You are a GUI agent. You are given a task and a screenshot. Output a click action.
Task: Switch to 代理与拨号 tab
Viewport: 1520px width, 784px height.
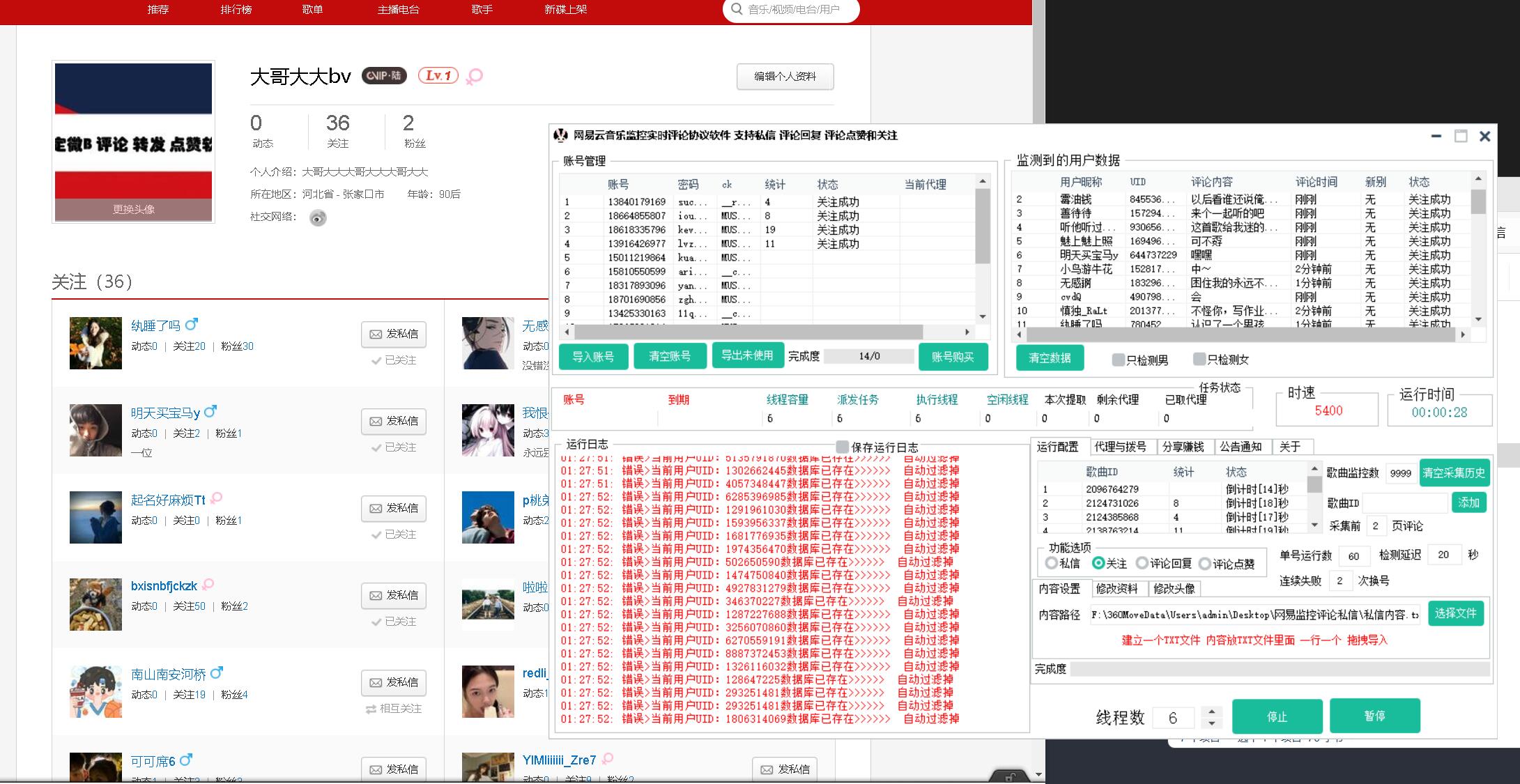(1120, 447)
